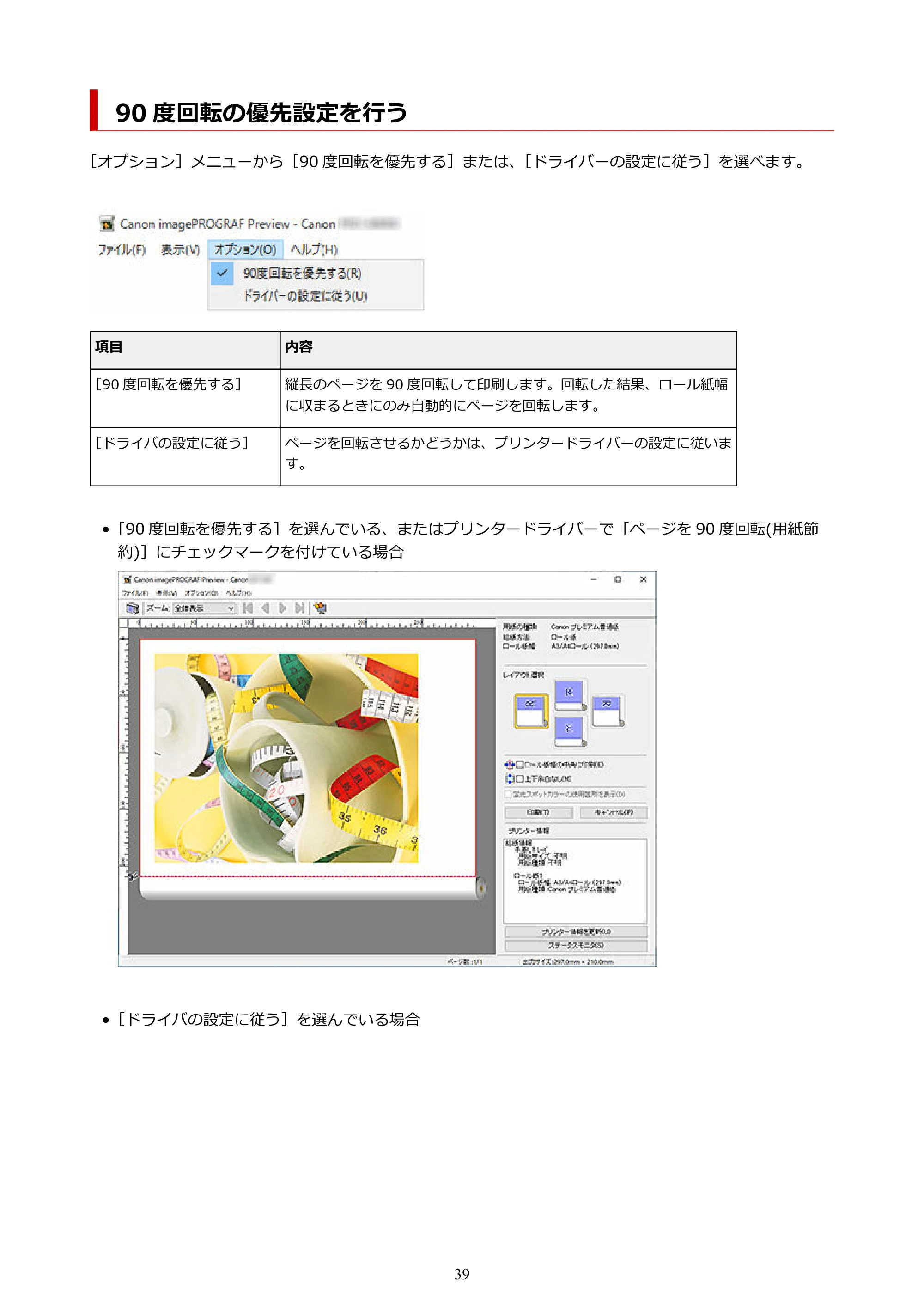The height and width of the screenshot is (1307, 924).
Task: Click the measuring tape preview image
Action: pos(286,758)
